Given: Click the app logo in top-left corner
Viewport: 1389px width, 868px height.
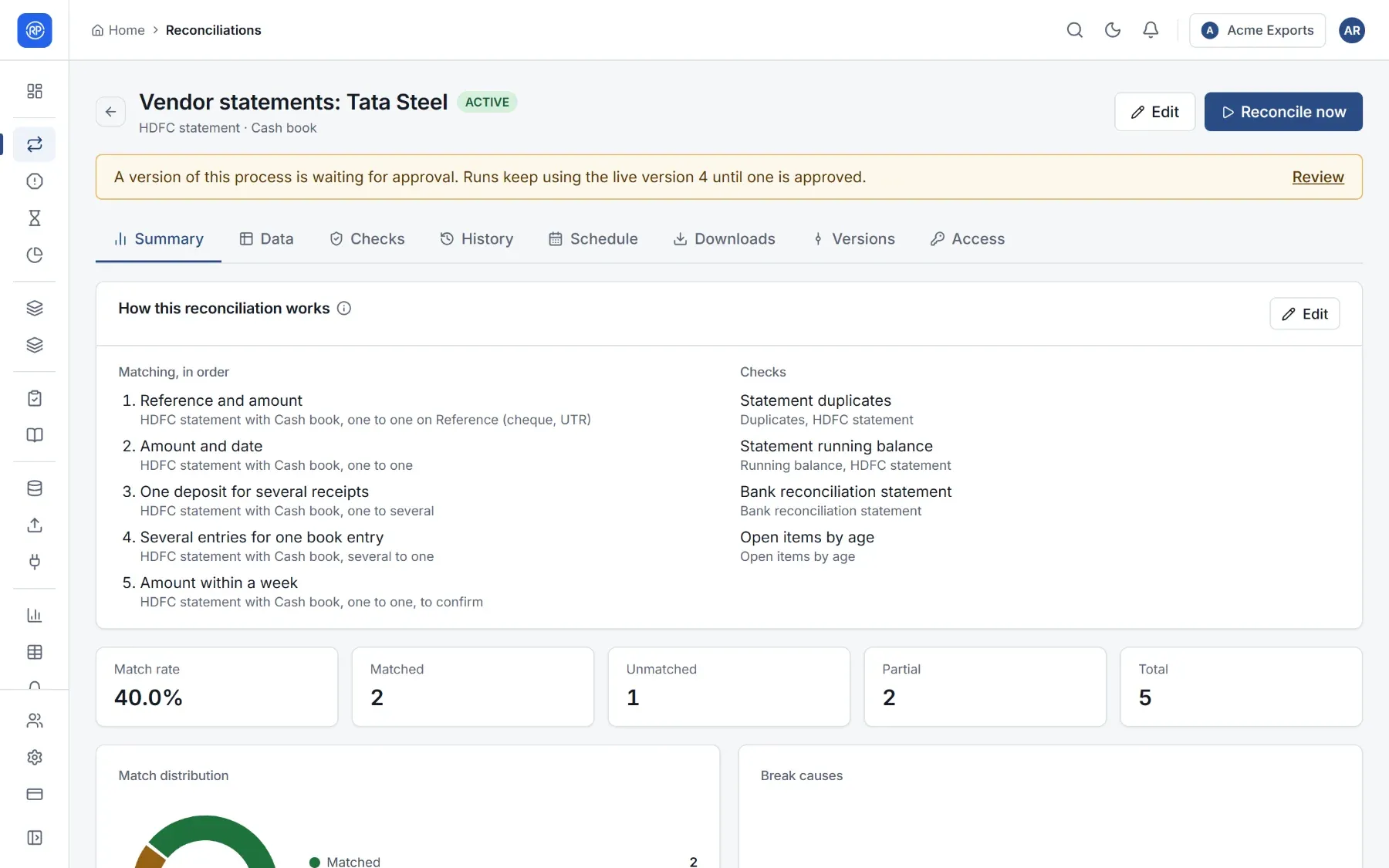Looking at the screenshot, I should click(x=34, y=30).
